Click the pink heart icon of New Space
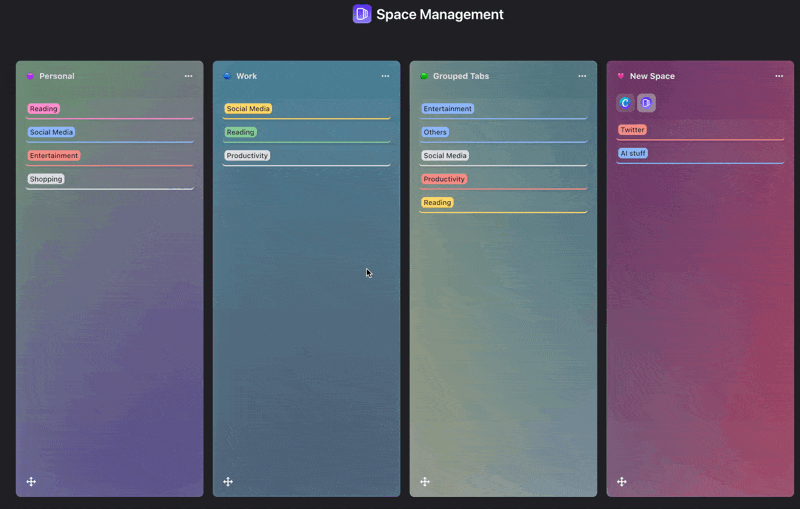The height and width of the screenshot is (509, 800). tap(620, 76)
